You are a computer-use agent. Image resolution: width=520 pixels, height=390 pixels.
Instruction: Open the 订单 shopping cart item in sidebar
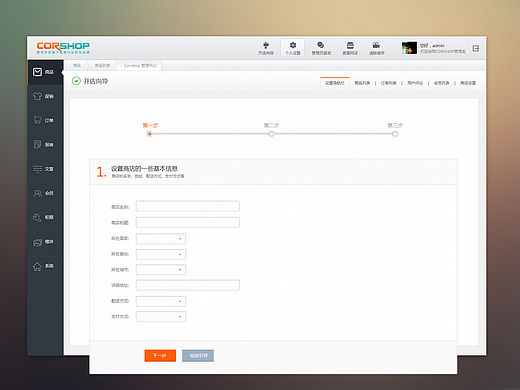pyautogui.click(x=45, y=120)
